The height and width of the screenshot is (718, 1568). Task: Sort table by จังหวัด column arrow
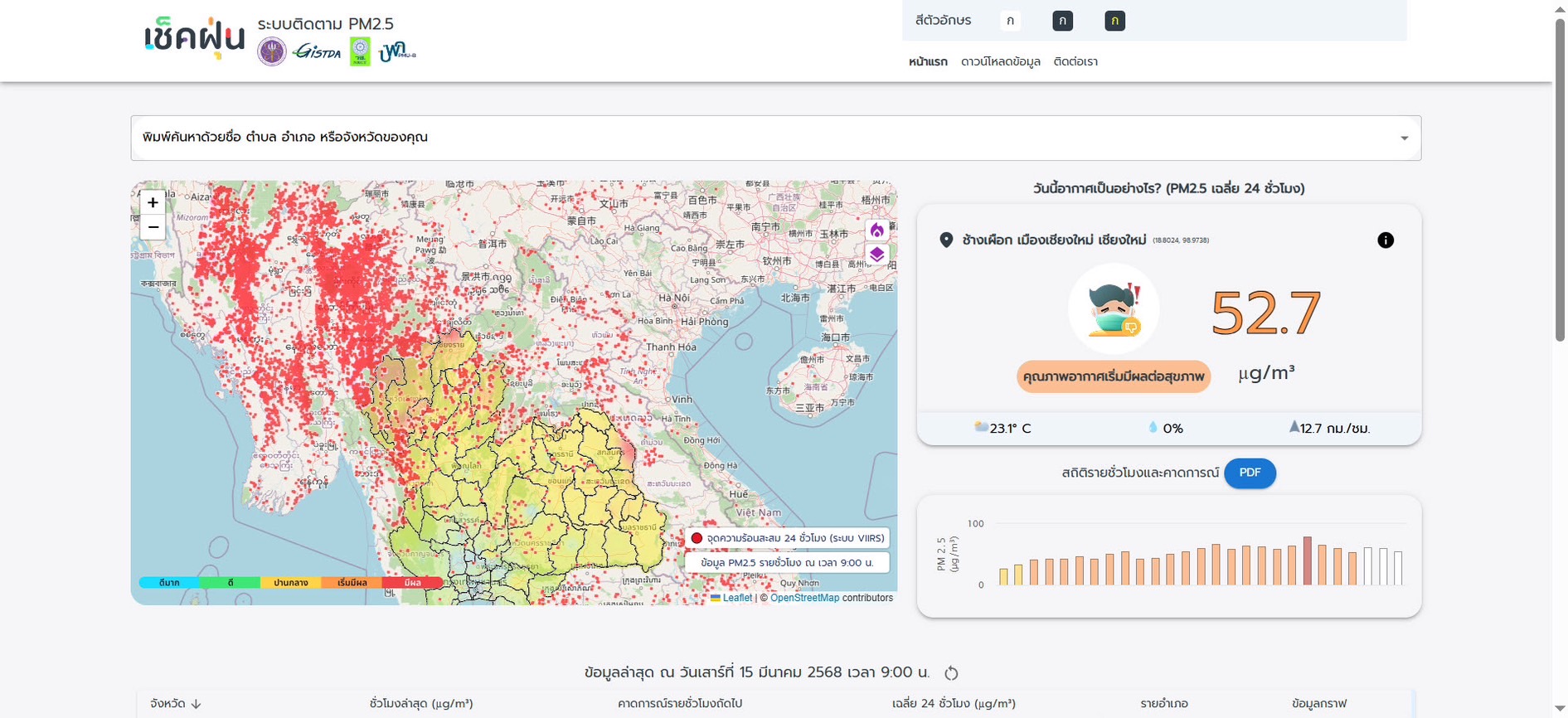click(197, 704)
